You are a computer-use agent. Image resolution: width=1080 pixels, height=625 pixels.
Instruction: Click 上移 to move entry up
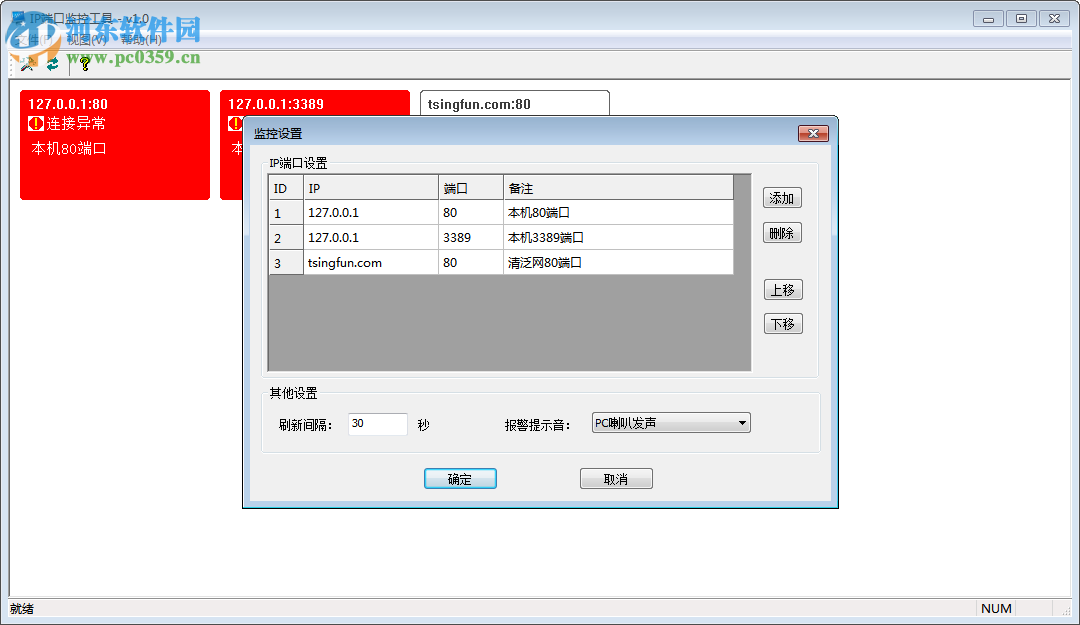point(783,289)
